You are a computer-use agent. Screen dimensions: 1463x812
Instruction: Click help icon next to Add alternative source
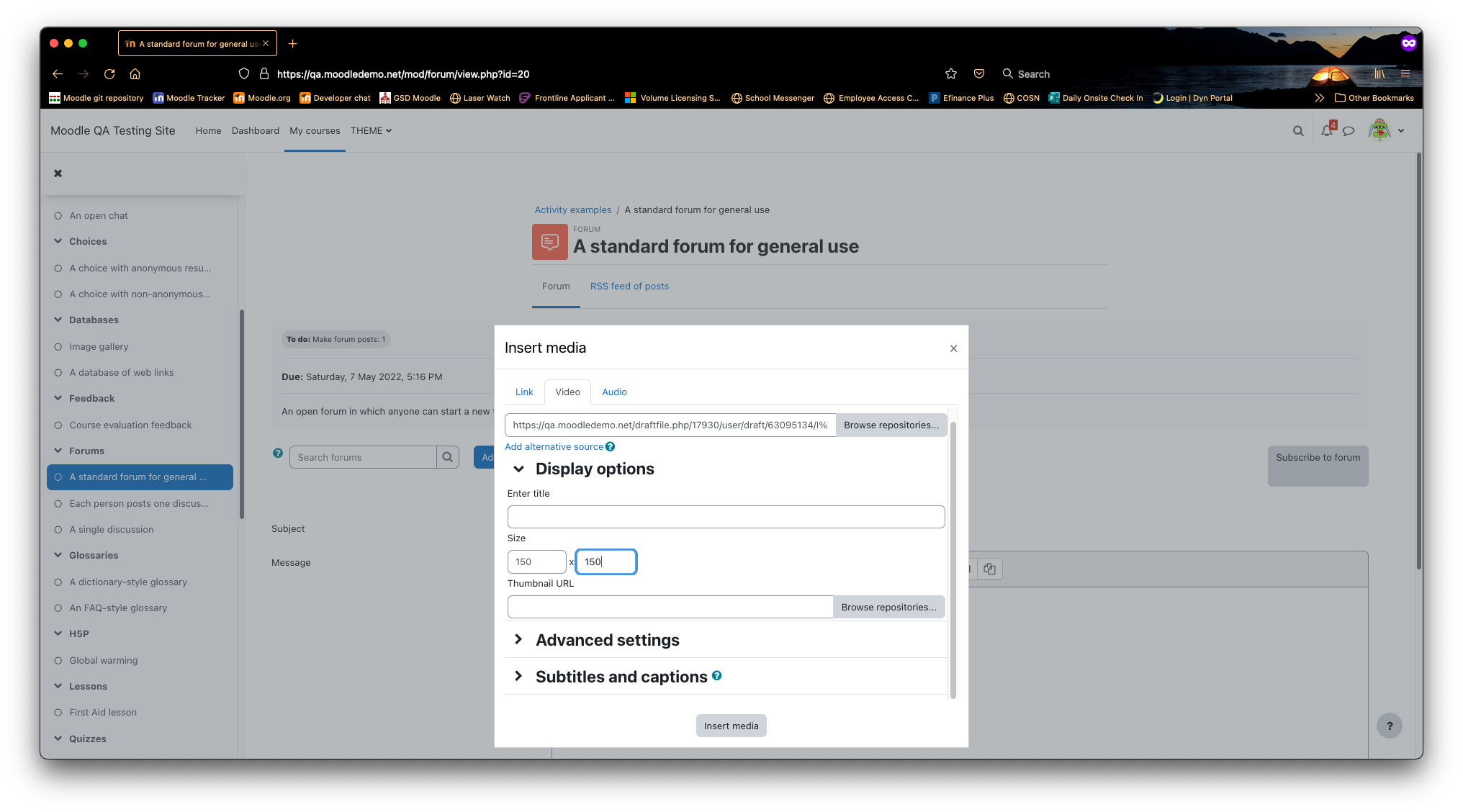[611, 447]
